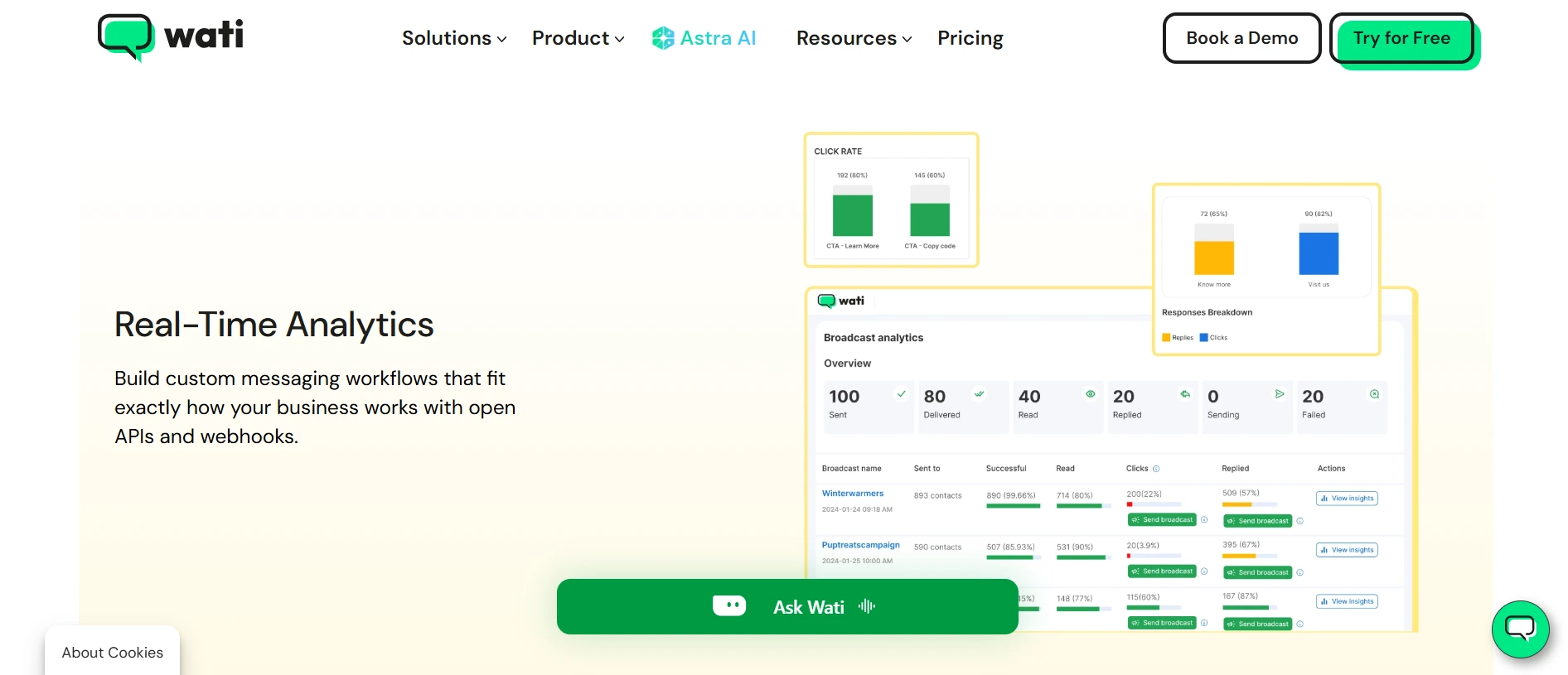1568x675 pixels.
Task: Expand the Resources dropdown menu
Action: (854, 38)
